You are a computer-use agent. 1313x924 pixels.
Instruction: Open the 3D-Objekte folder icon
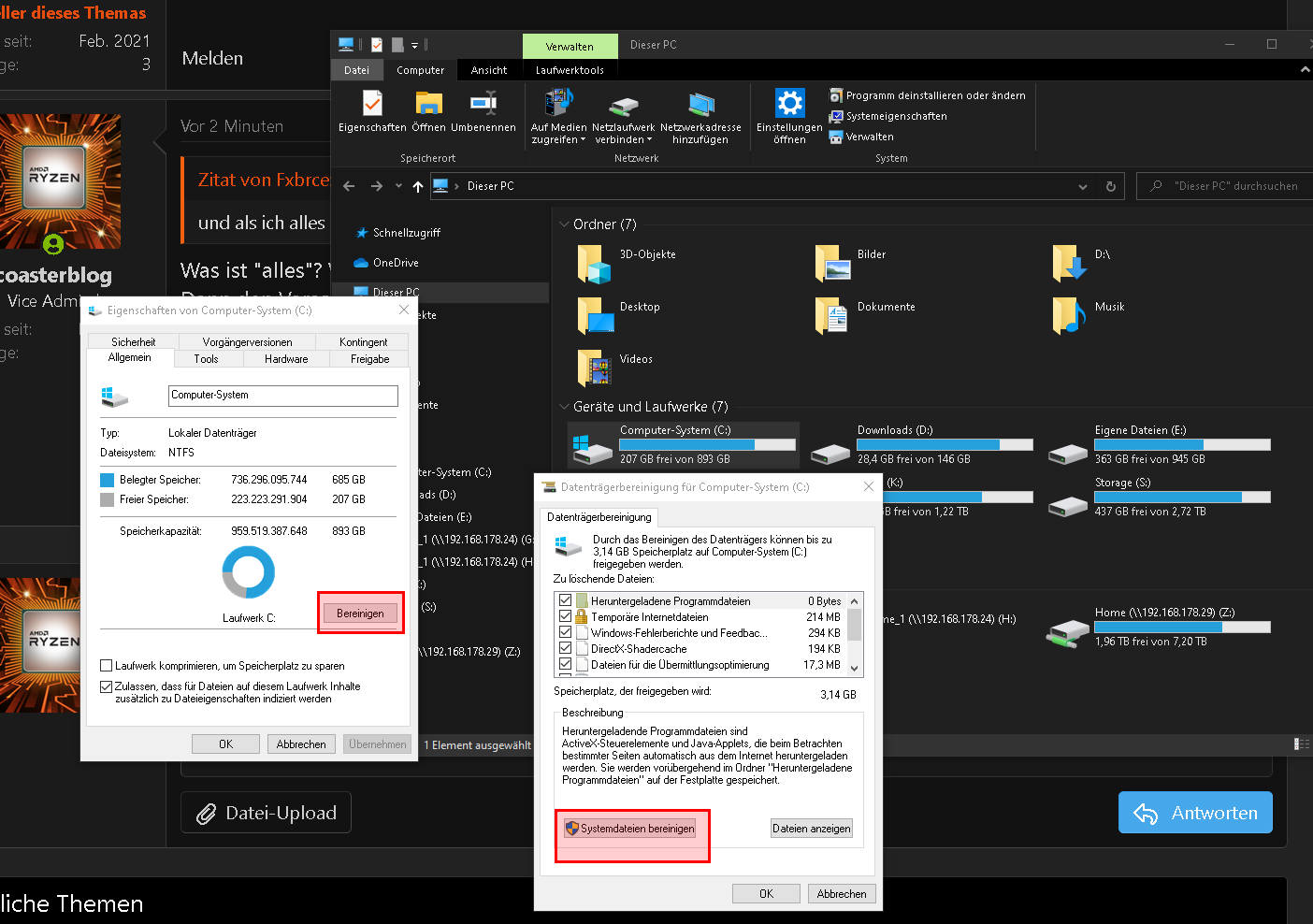593,264
